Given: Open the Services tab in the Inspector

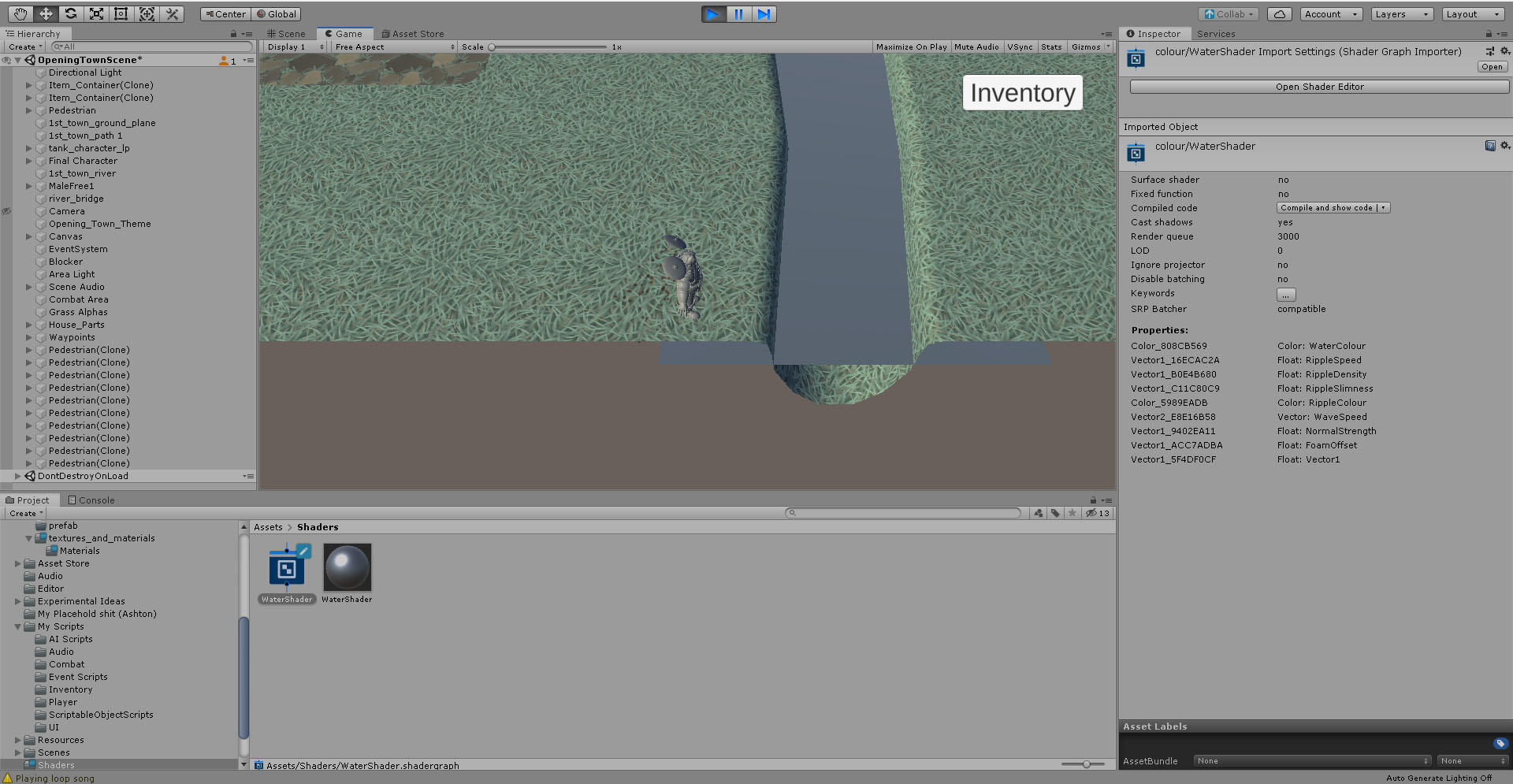Looking at the screenshot, I should 1215,33.
